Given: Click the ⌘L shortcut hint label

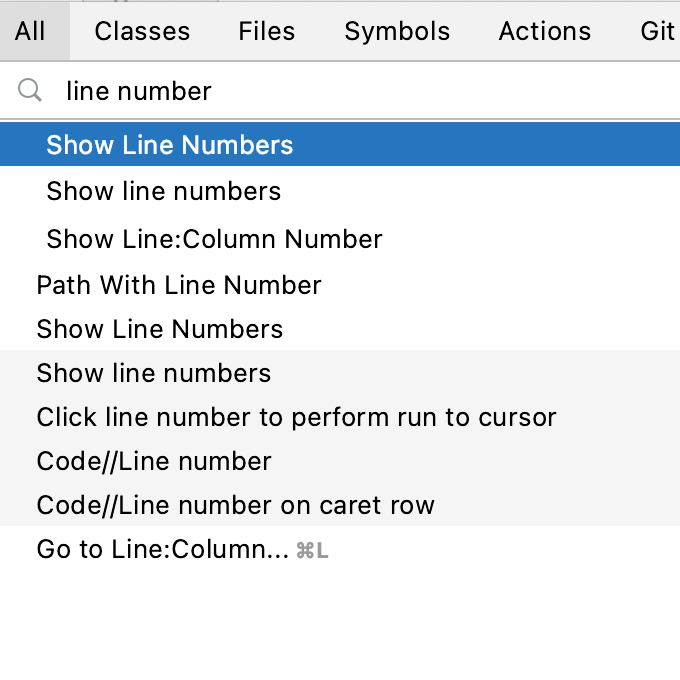Looking at the screenshot, I should (x=312, y=550).
